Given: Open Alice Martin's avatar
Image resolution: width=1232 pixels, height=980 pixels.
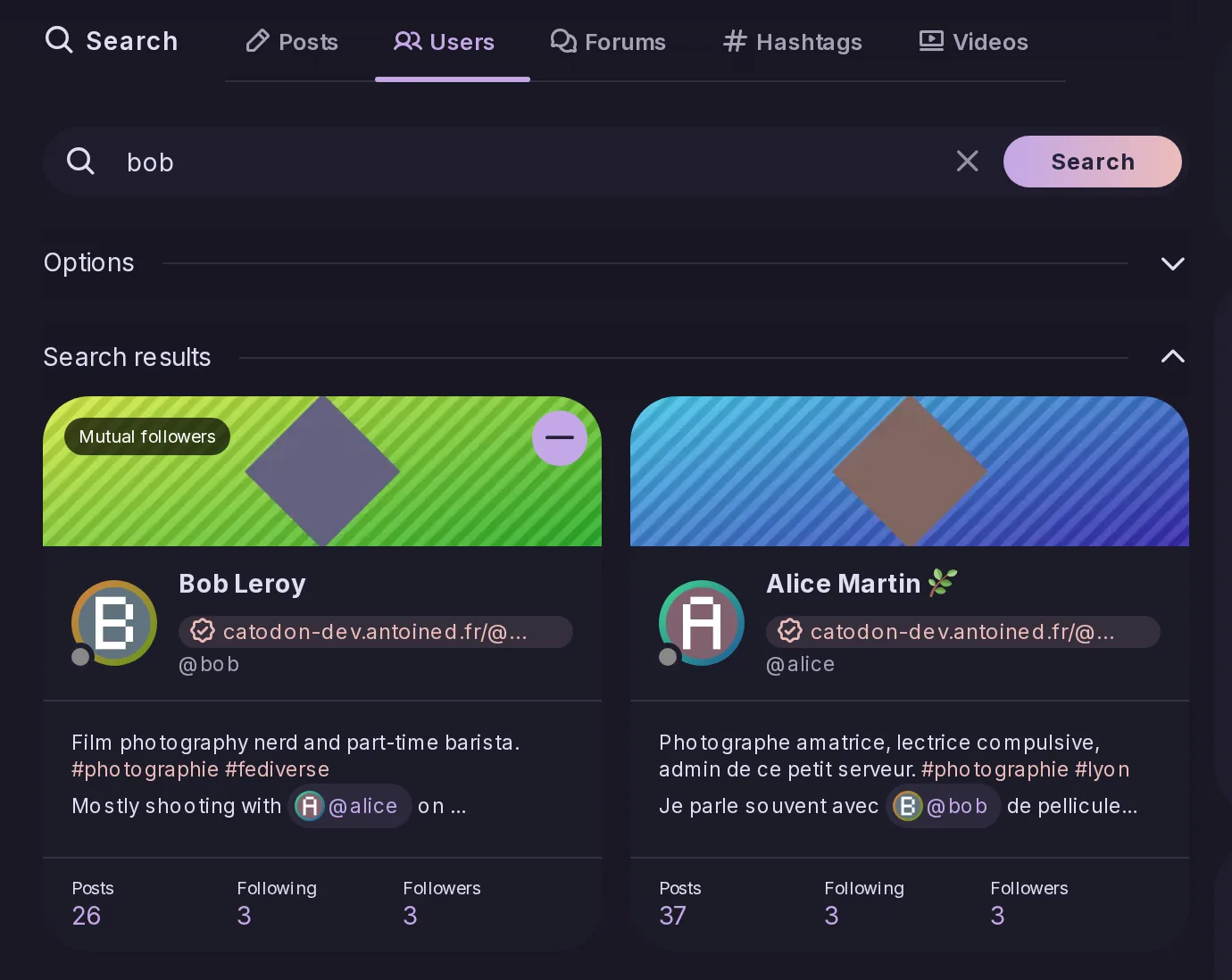Looking at the screenshot, I should pos(702,623).
